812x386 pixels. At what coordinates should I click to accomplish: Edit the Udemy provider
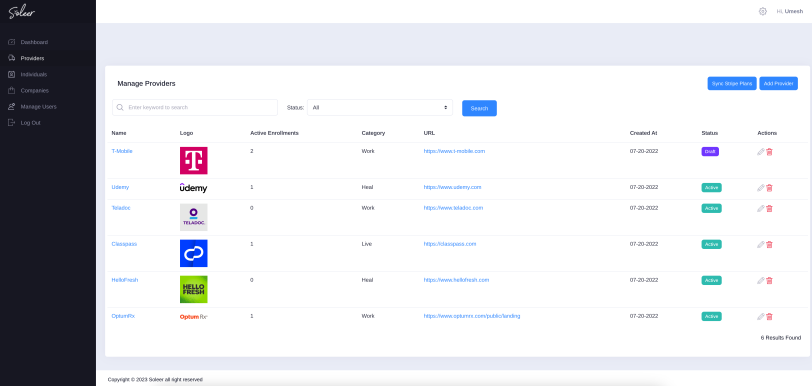click(760, 188)
